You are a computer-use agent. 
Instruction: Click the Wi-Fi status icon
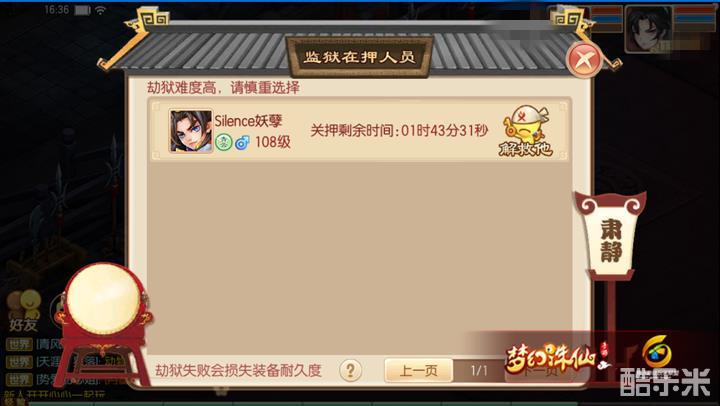(101, 10)
